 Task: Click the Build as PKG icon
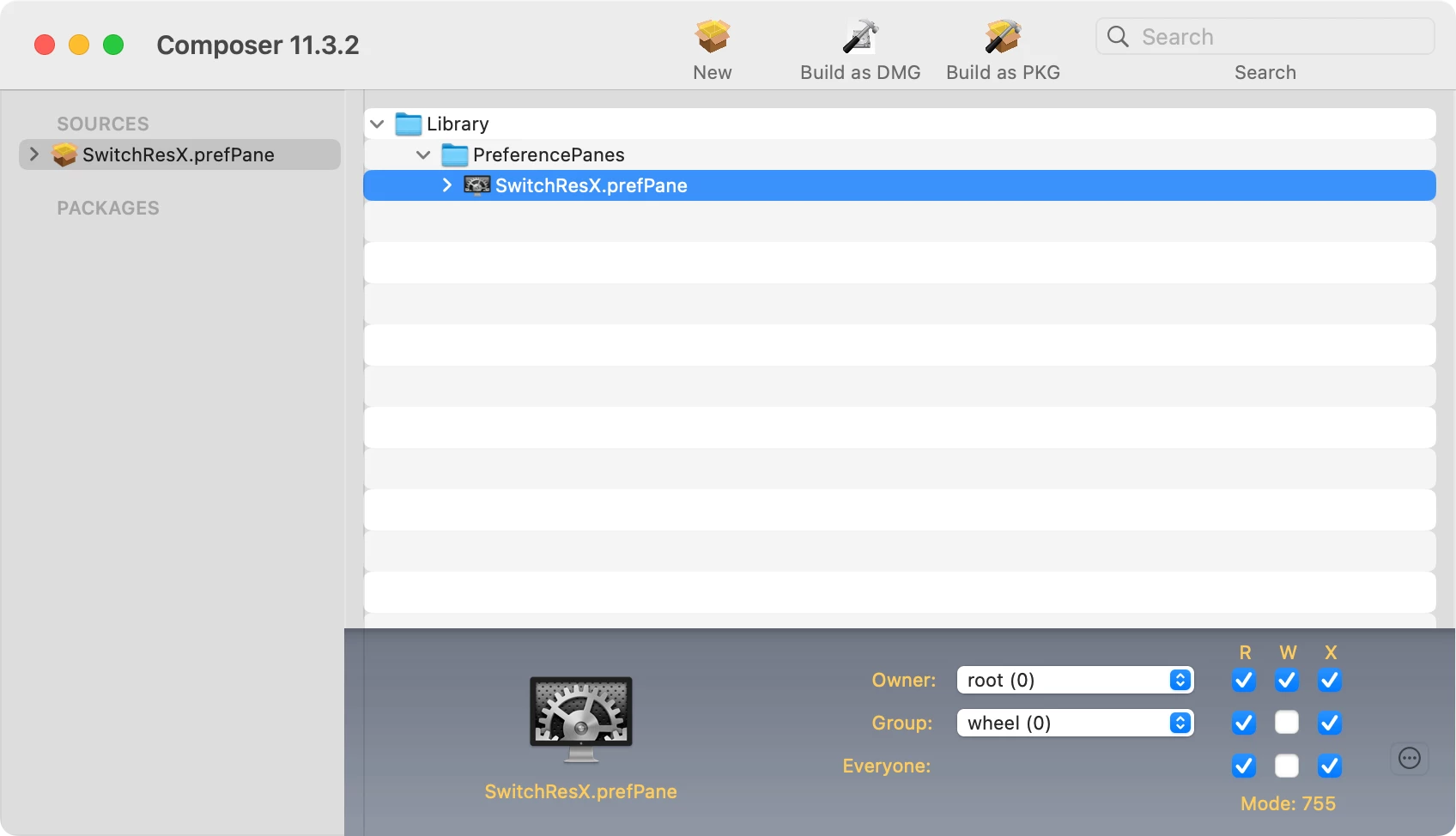pyautogui.click(x=1003, y=36)
